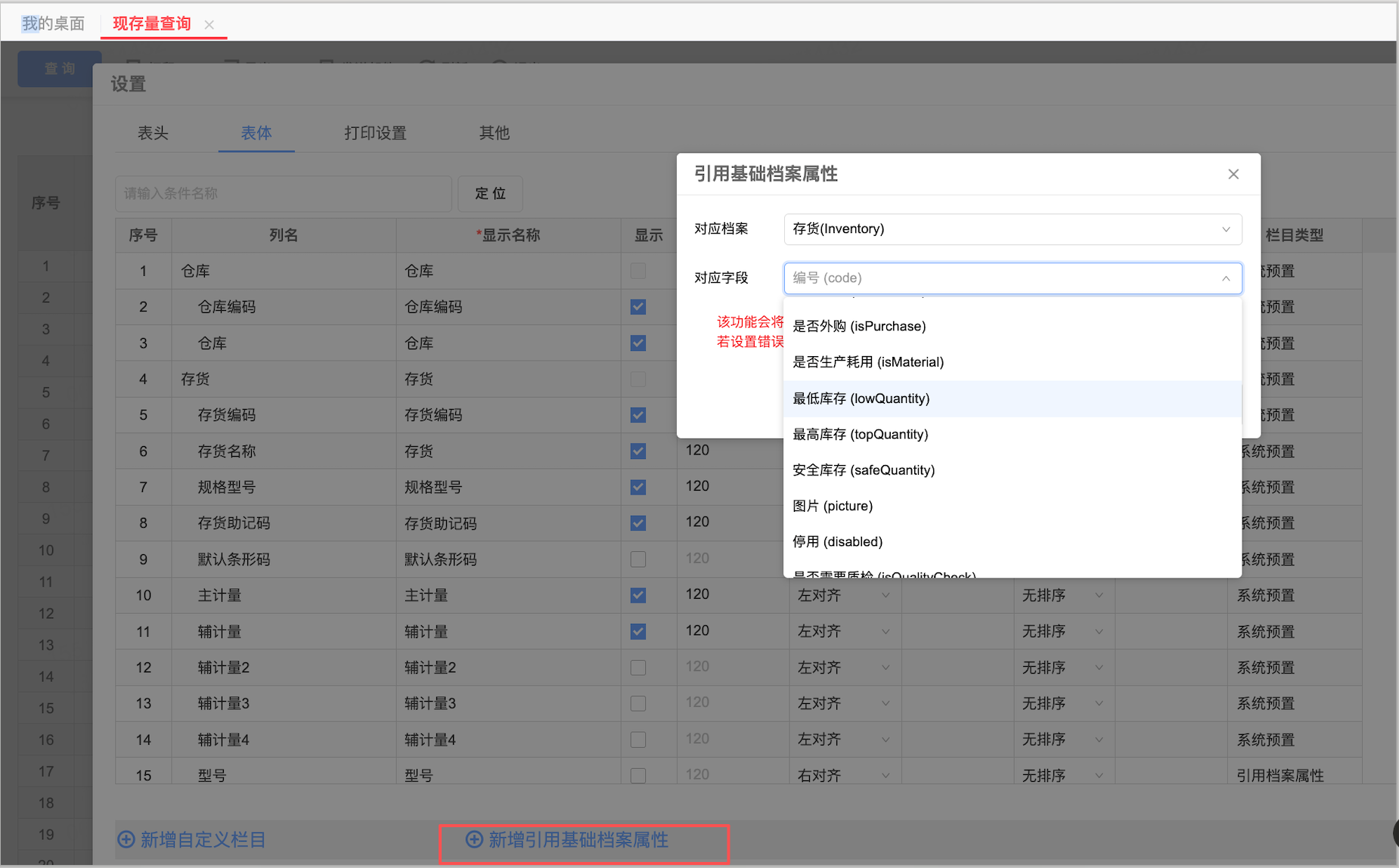This screenshot has width=1399, height=868.
Task: Open the 其他 tab
Action: (494, 133)
